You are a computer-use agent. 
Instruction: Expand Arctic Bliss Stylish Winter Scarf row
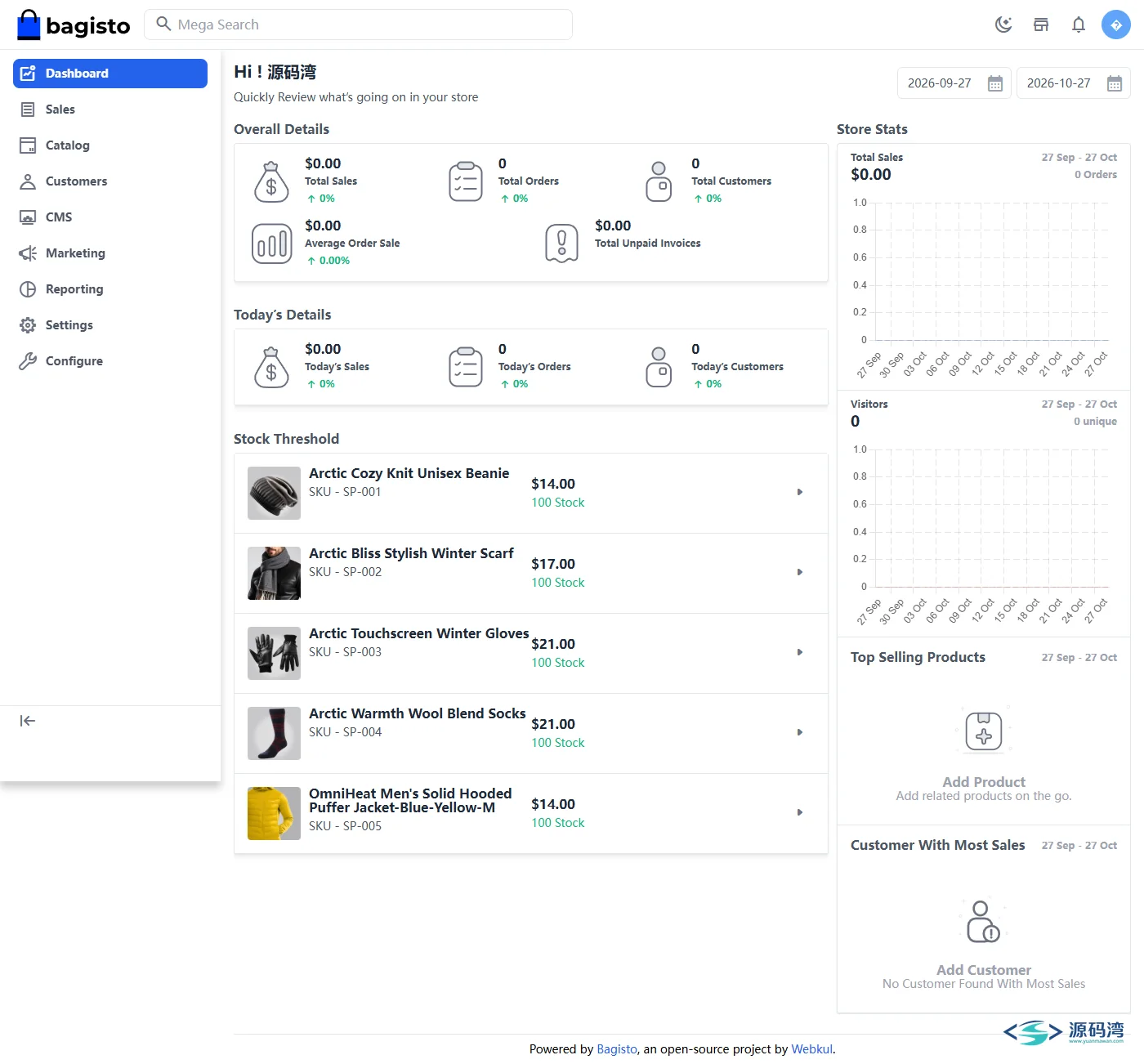click(800, 572)
